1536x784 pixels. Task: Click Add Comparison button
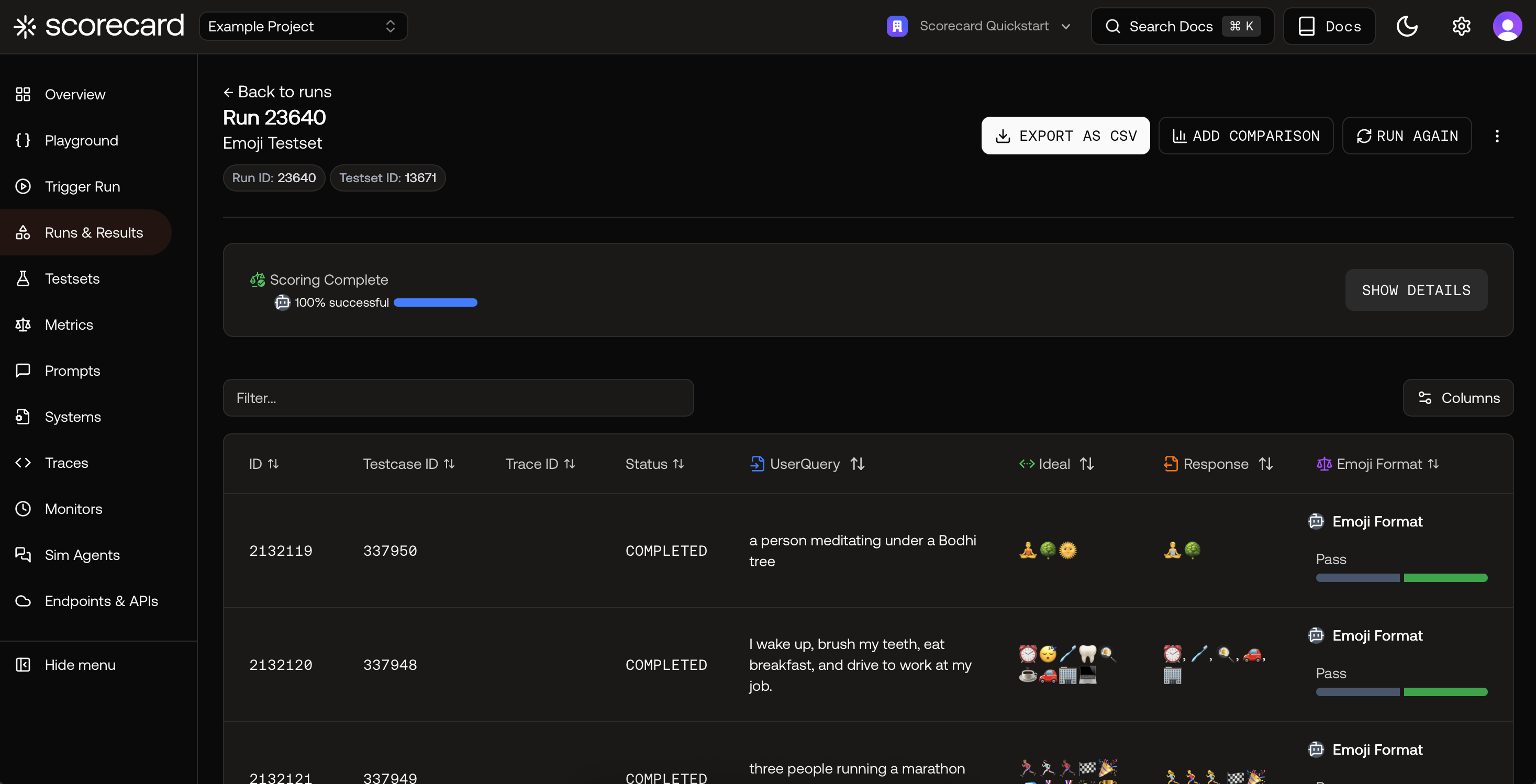click(x=1245, y=136)
